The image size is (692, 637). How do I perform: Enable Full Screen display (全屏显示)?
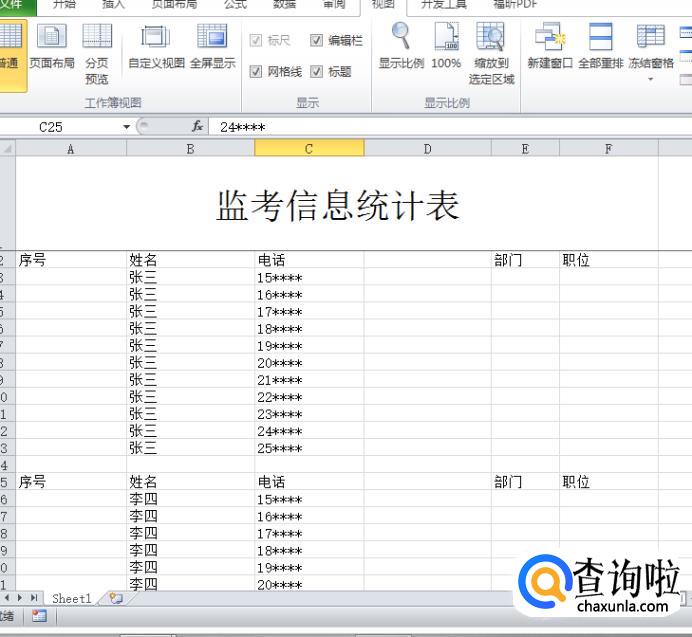click(x=213, y=47)
